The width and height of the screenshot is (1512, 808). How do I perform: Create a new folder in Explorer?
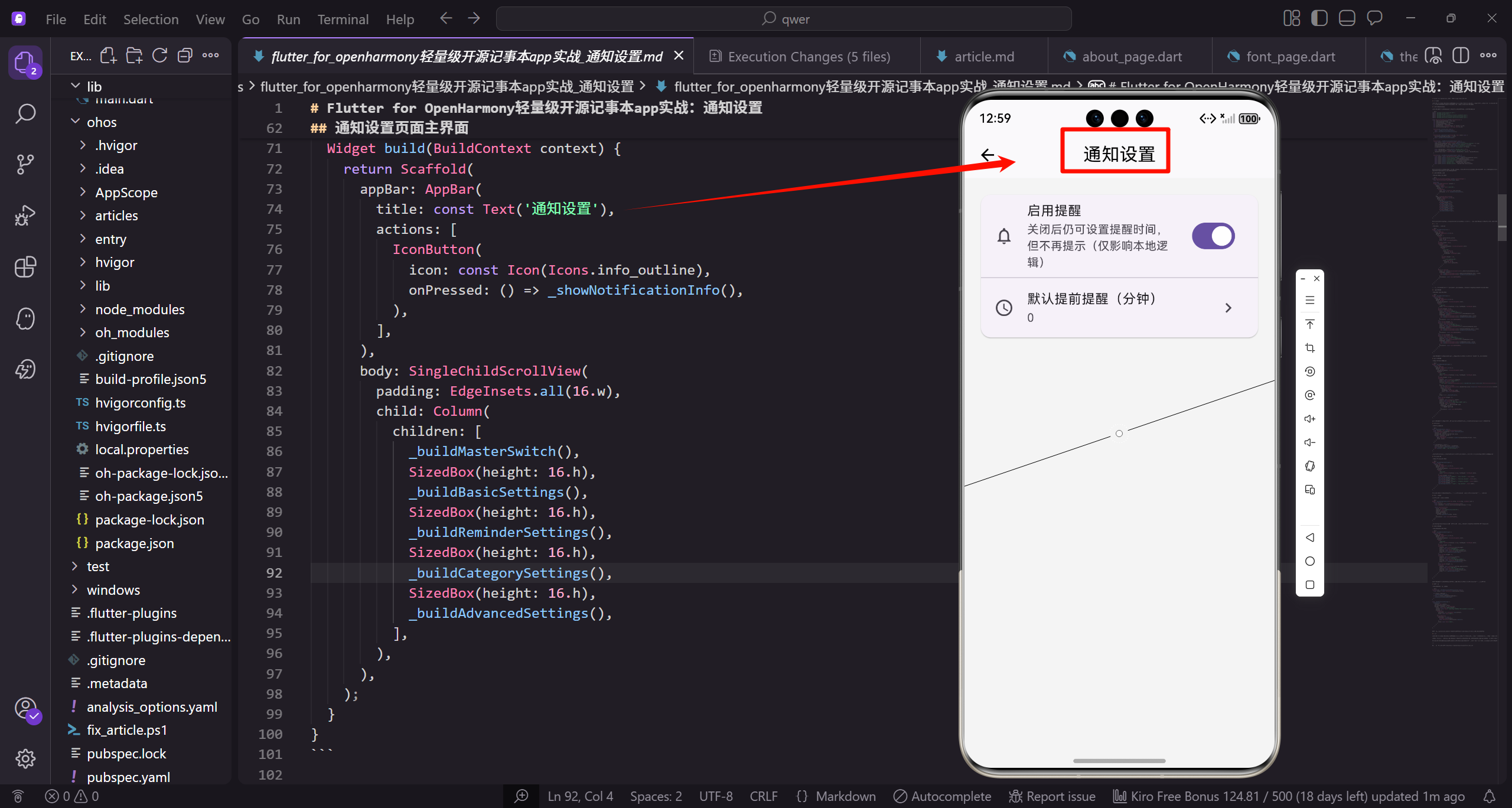pos(134,56)
